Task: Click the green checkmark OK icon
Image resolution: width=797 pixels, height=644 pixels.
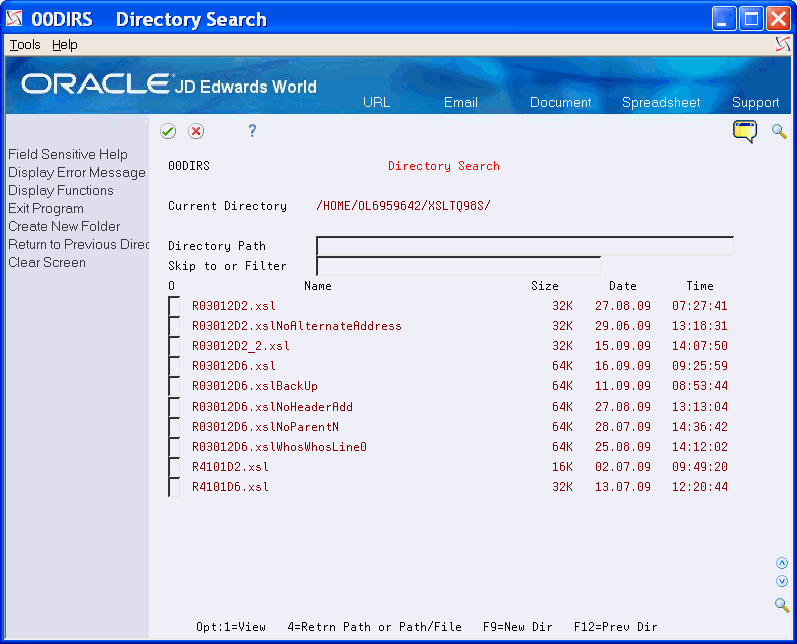Action: pos(168,131)
